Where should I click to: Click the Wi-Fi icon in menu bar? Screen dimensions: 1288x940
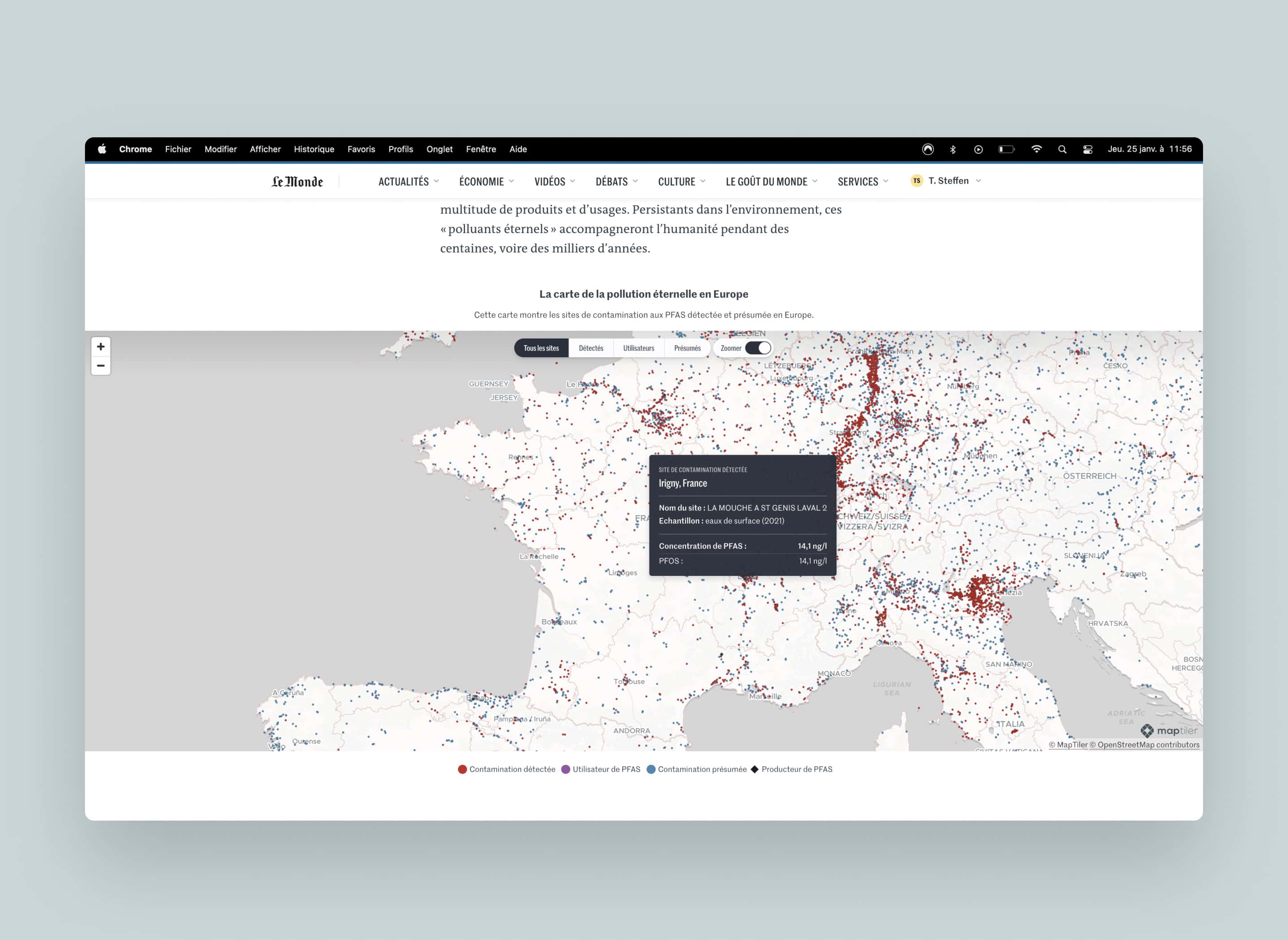[x=1037, y=149]
